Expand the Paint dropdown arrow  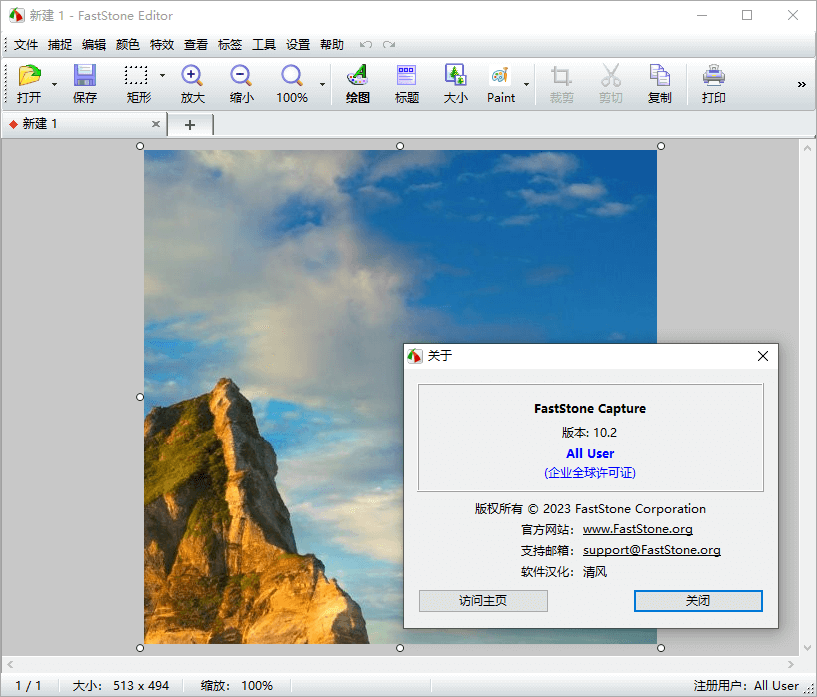[x=526, y=85]
